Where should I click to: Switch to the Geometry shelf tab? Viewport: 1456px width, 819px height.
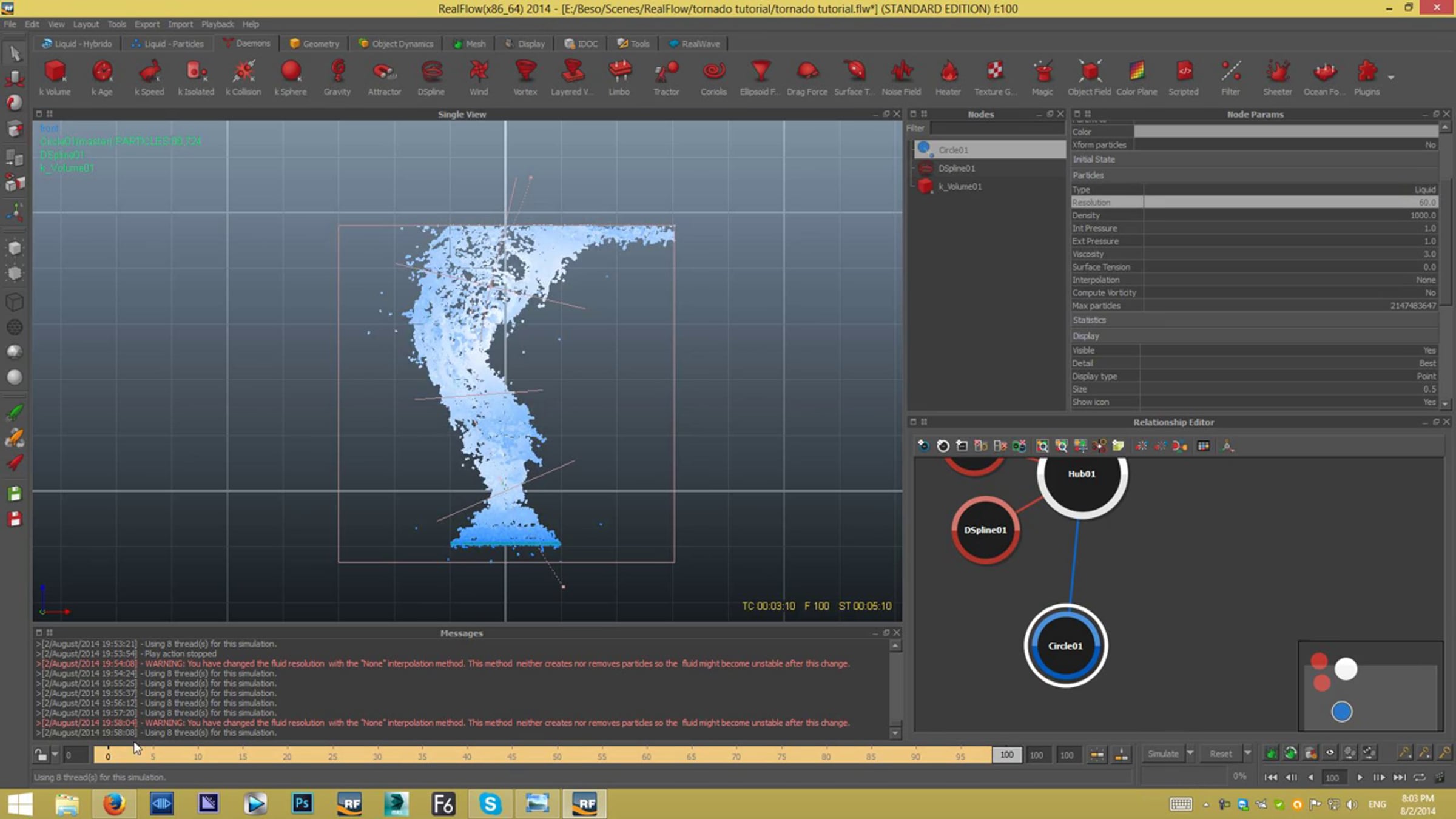315,44
